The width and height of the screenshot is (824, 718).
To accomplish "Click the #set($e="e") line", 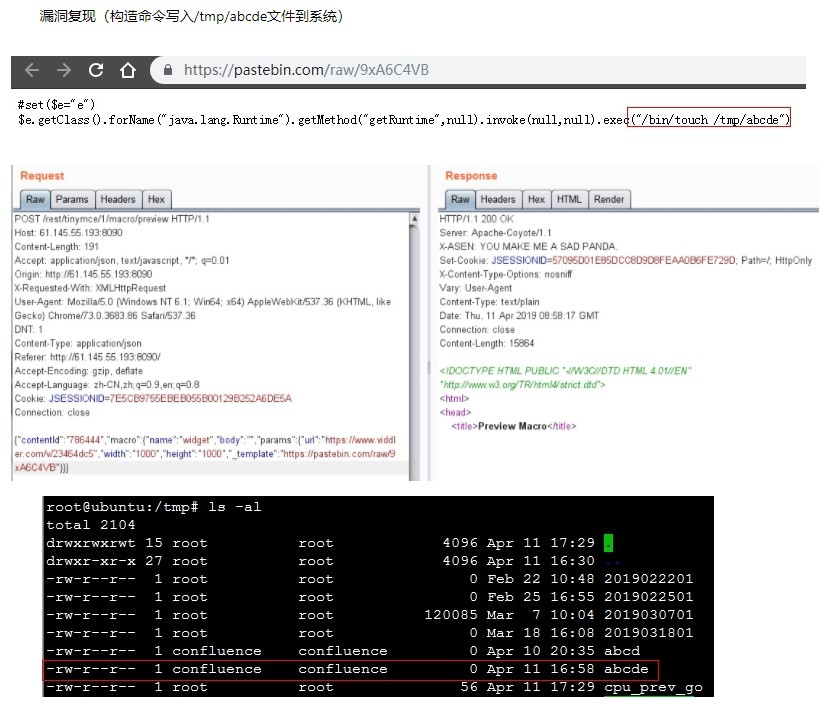I will pos(56,105).
